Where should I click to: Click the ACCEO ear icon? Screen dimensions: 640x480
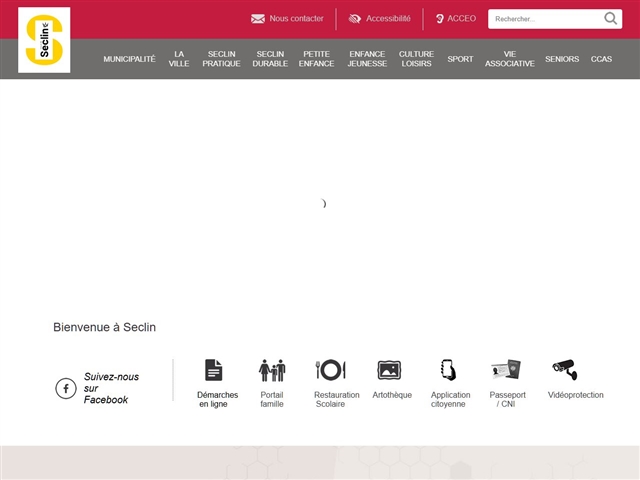point(440,19)
